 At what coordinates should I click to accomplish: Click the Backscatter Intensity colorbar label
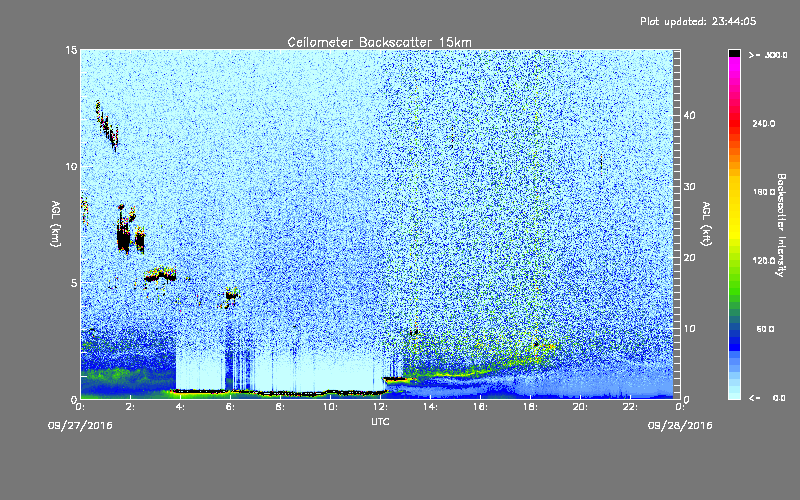781,225
